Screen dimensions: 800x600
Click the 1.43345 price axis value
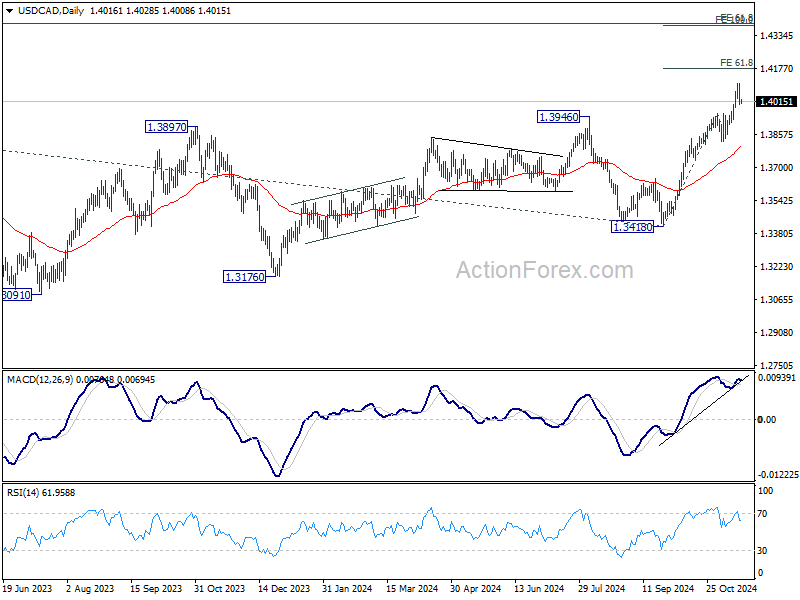[777, 36]
